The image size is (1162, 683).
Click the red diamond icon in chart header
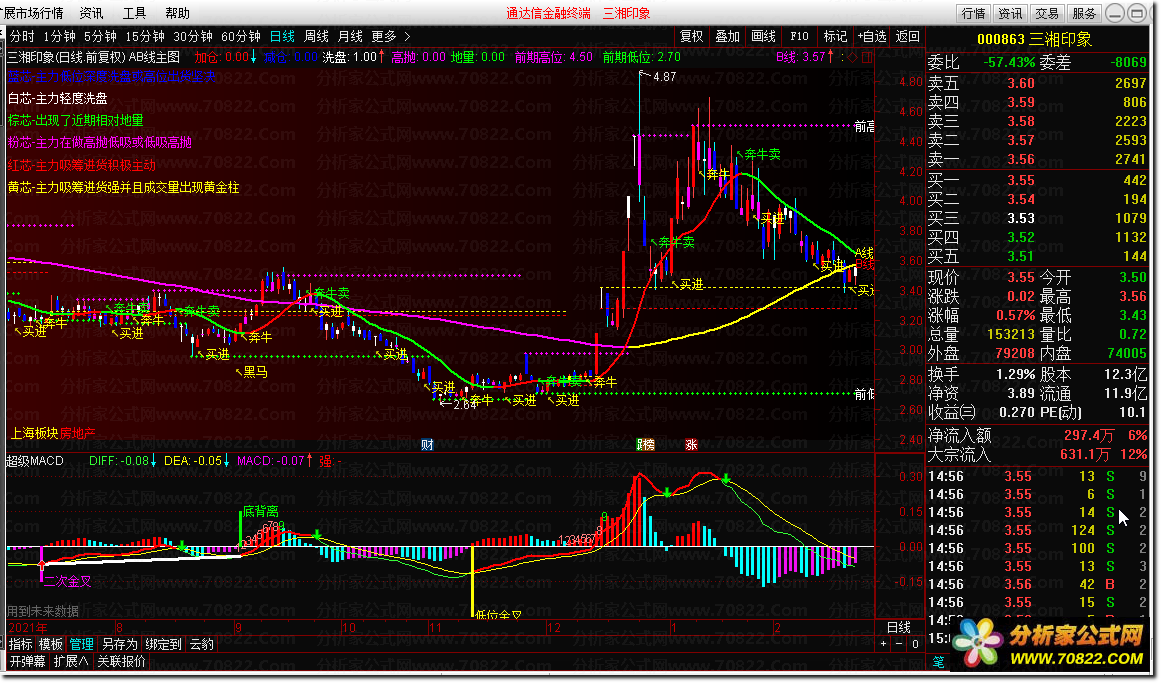[x=852, y=57]
